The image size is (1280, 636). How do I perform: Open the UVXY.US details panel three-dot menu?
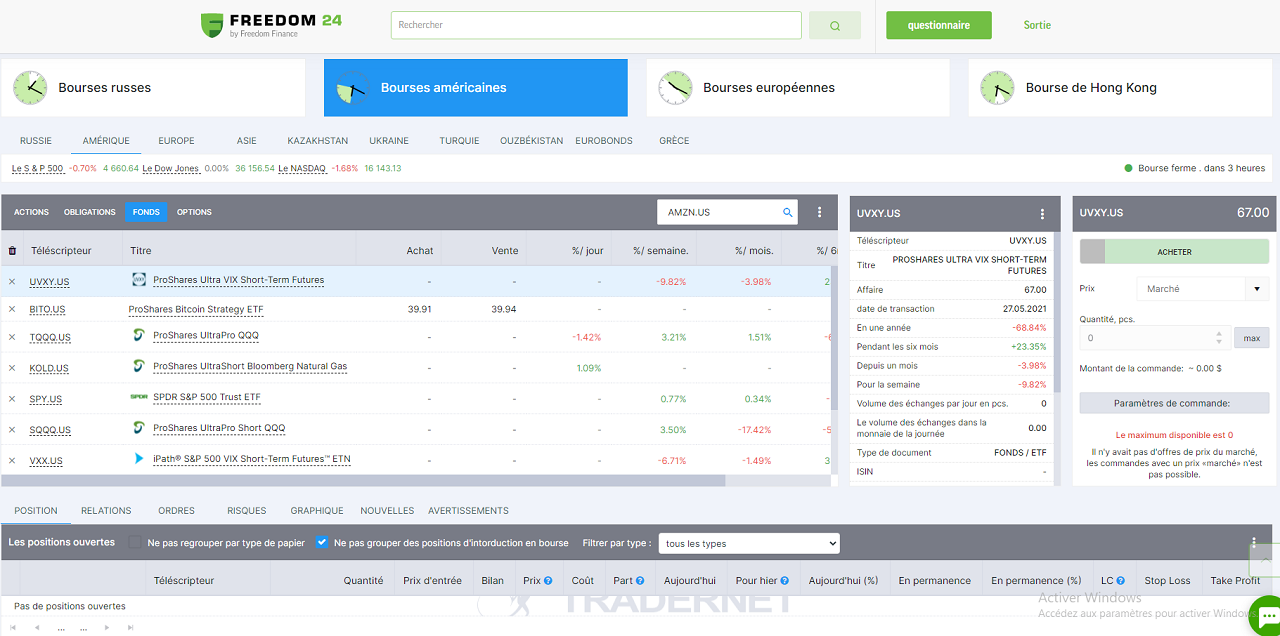coord(1042,213)
